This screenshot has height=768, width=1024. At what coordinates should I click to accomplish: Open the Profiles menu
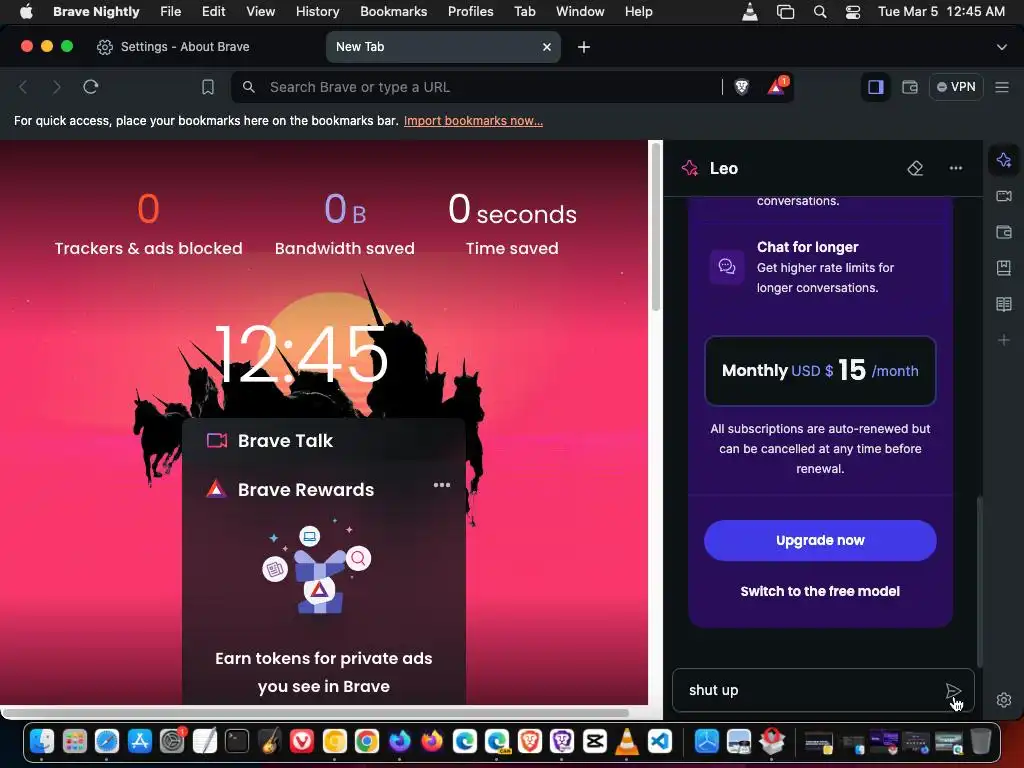tap(470, 11)
